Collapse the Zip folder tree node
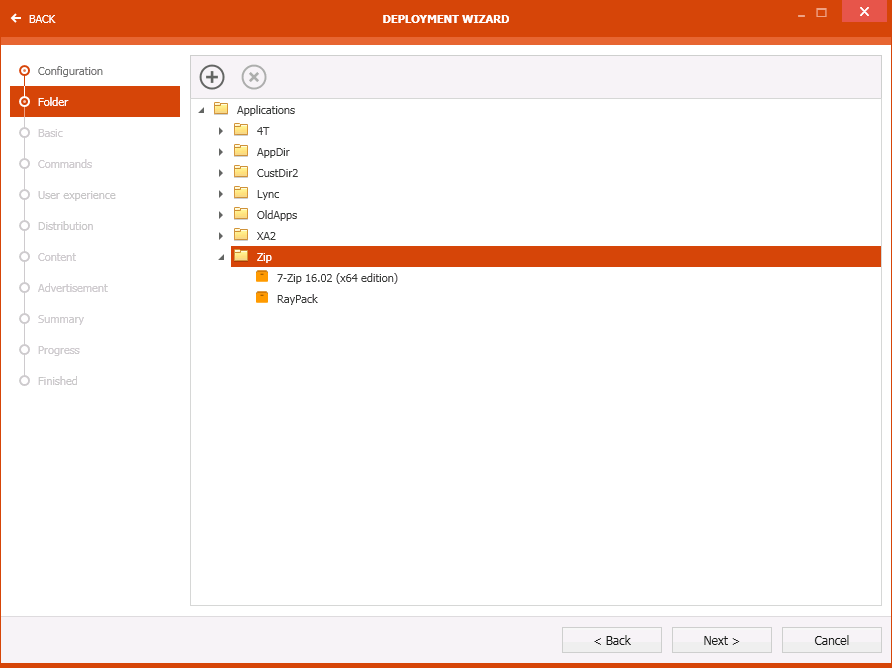The image size is (892, 668). (x=221, y=257)
